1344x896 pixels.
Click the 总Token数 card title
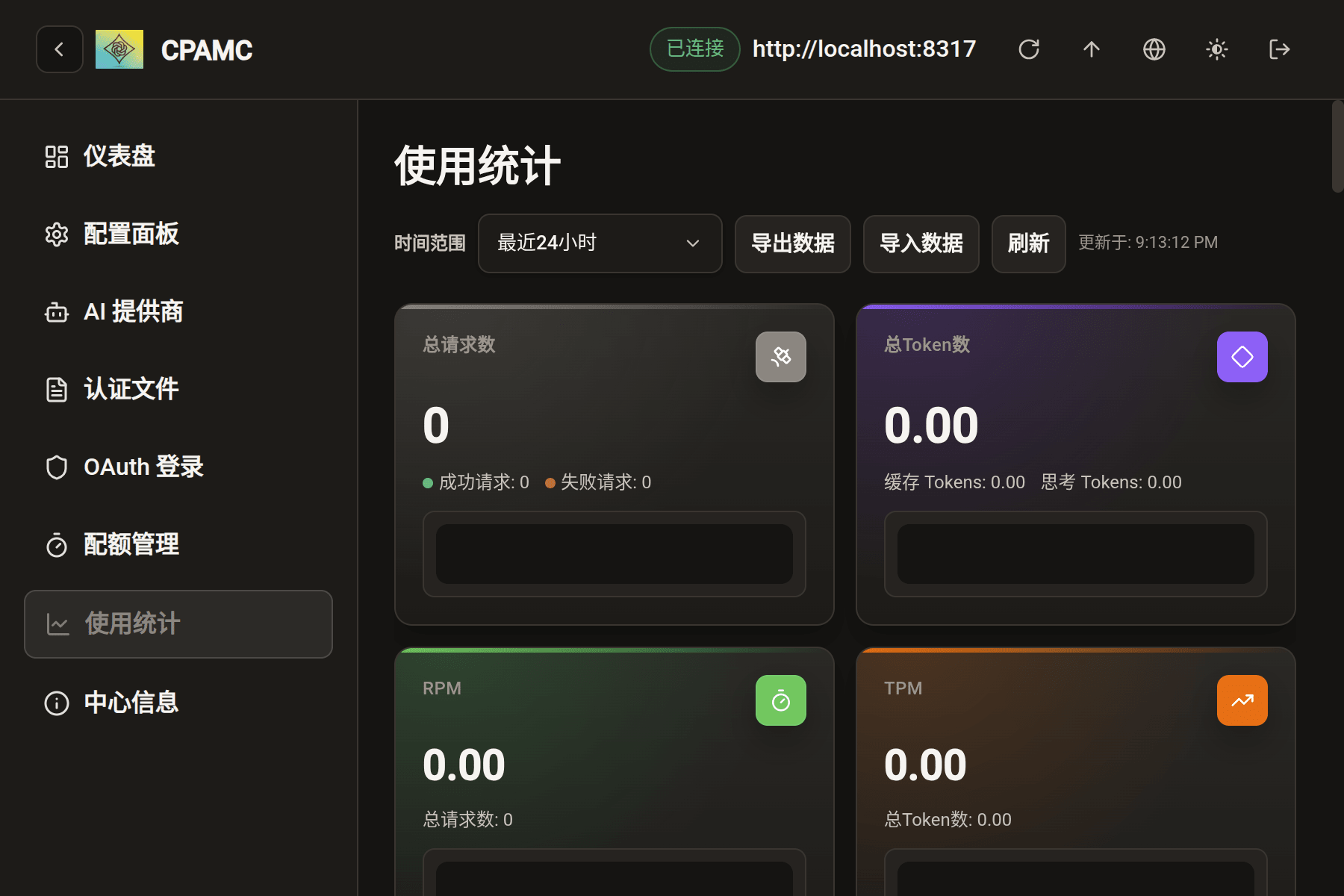pos(927,344)
